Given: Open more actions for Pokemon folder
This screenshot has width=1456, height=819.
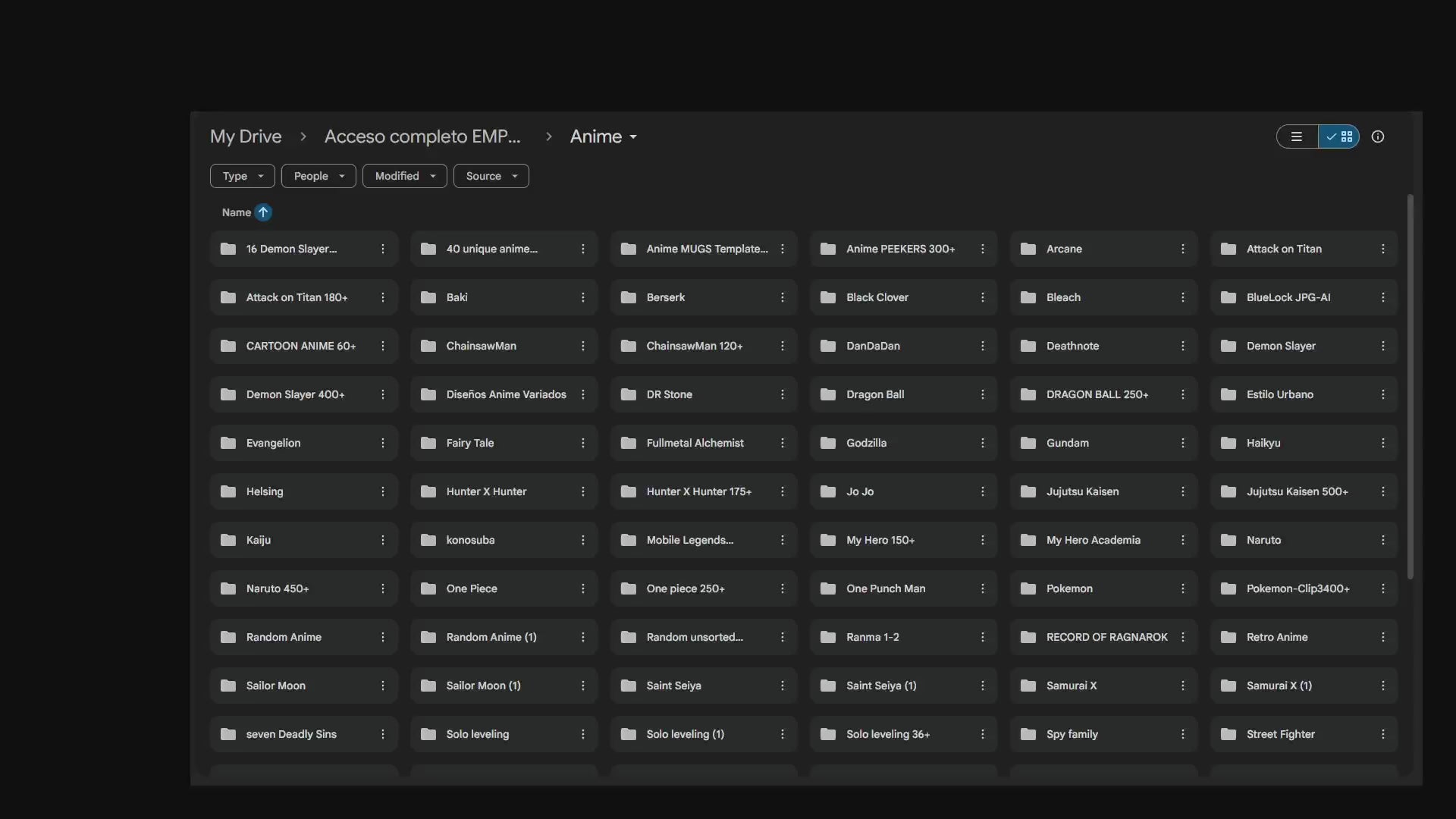Looking at the screenshot, I should pyautogui.click(x=1182, y=588).
